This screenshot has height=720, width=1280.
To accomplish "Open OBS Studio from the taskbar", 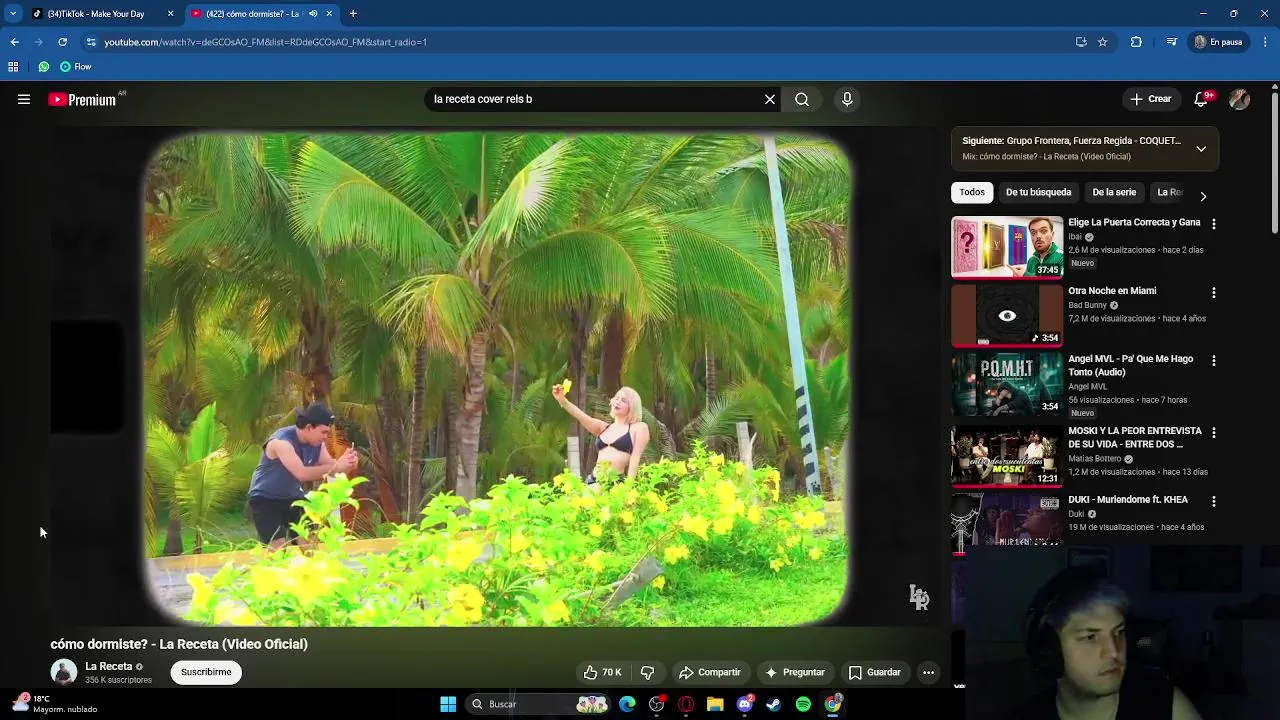I will (x=657, y=704).
